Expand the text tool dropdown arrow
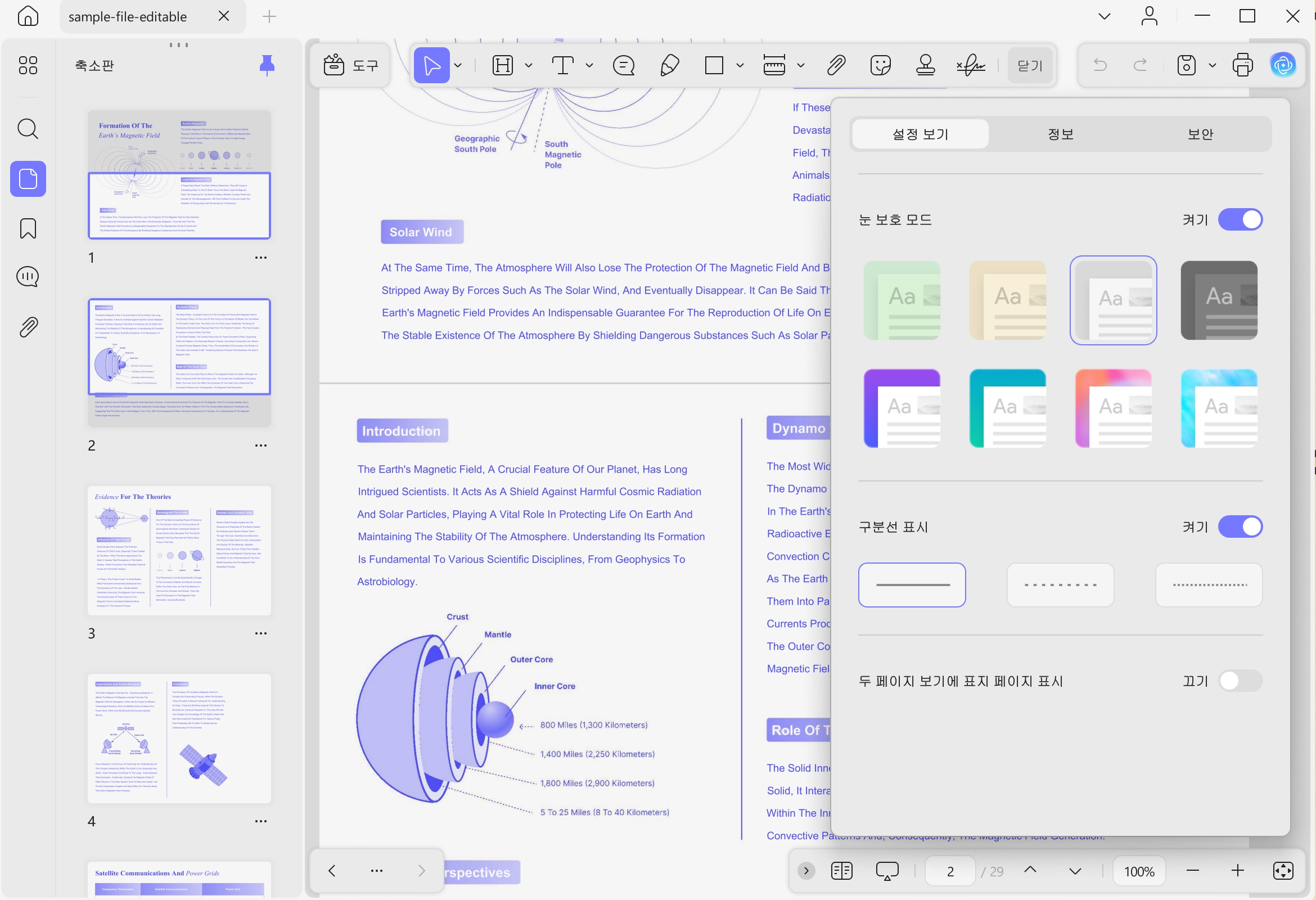Image resolution: width=1316 pixels, height=900 pixels. point(589,65)
